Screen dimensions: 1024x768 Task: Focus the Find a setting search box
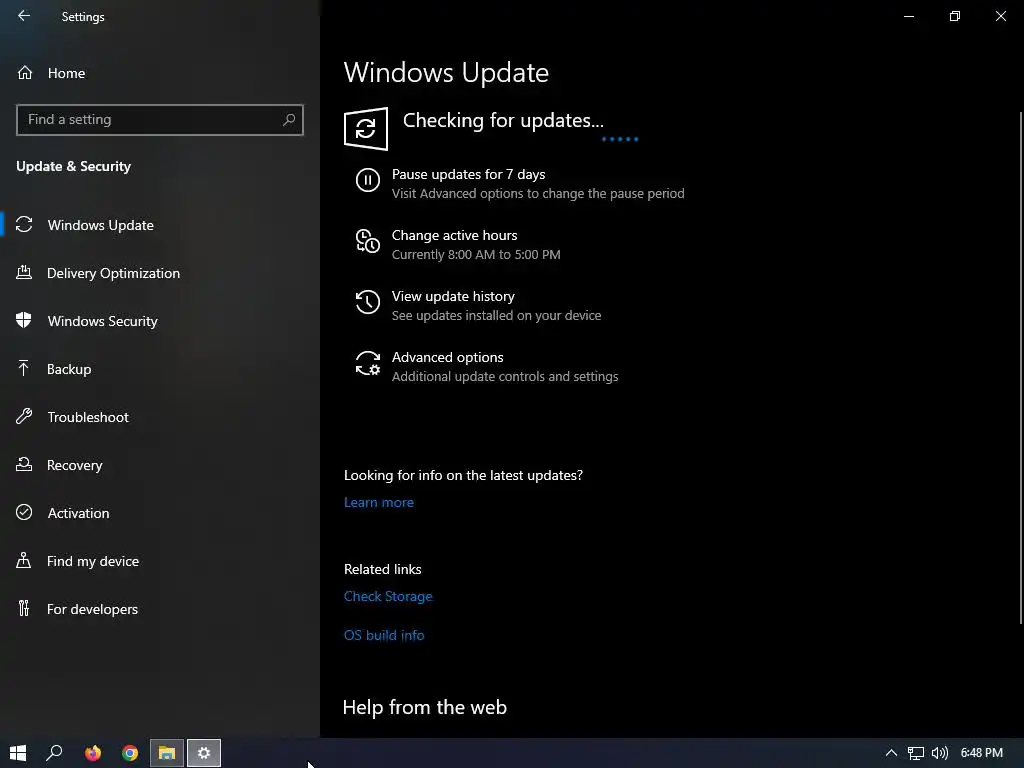(160, 120)
